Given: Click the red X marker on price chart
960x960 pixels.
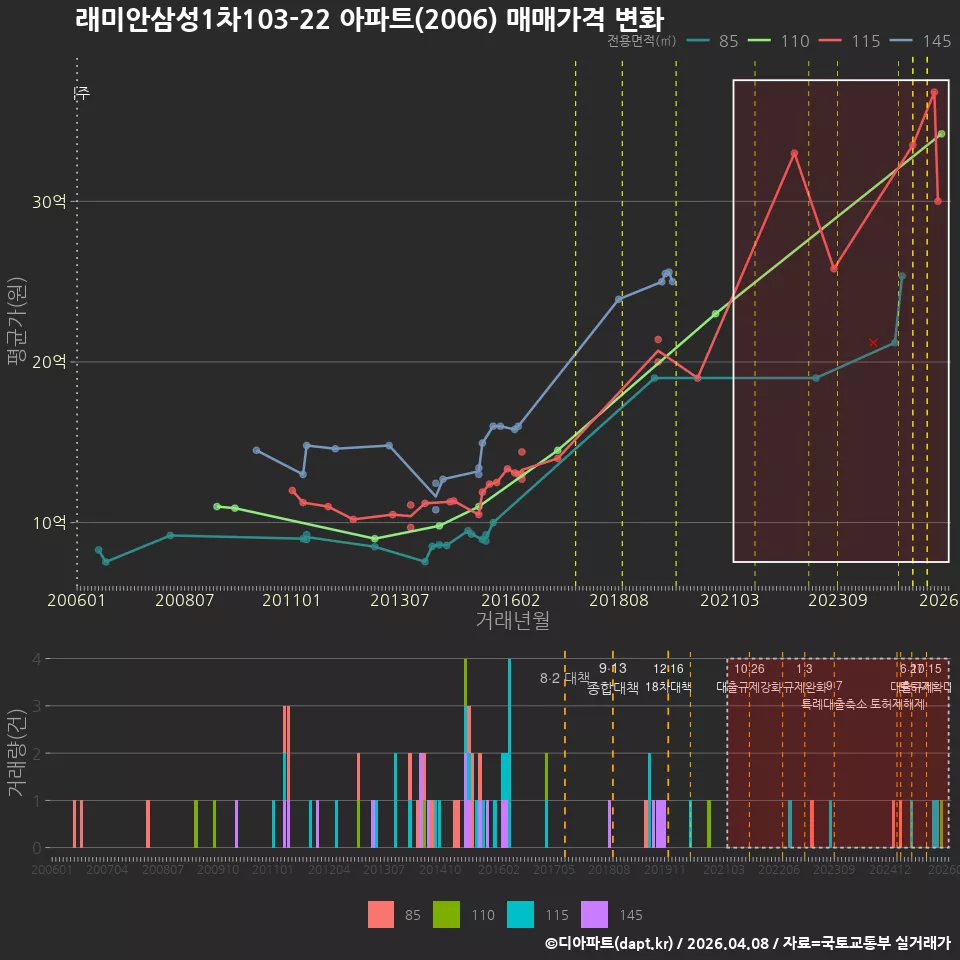Looking at the screenshot, I should click(874, 343).
